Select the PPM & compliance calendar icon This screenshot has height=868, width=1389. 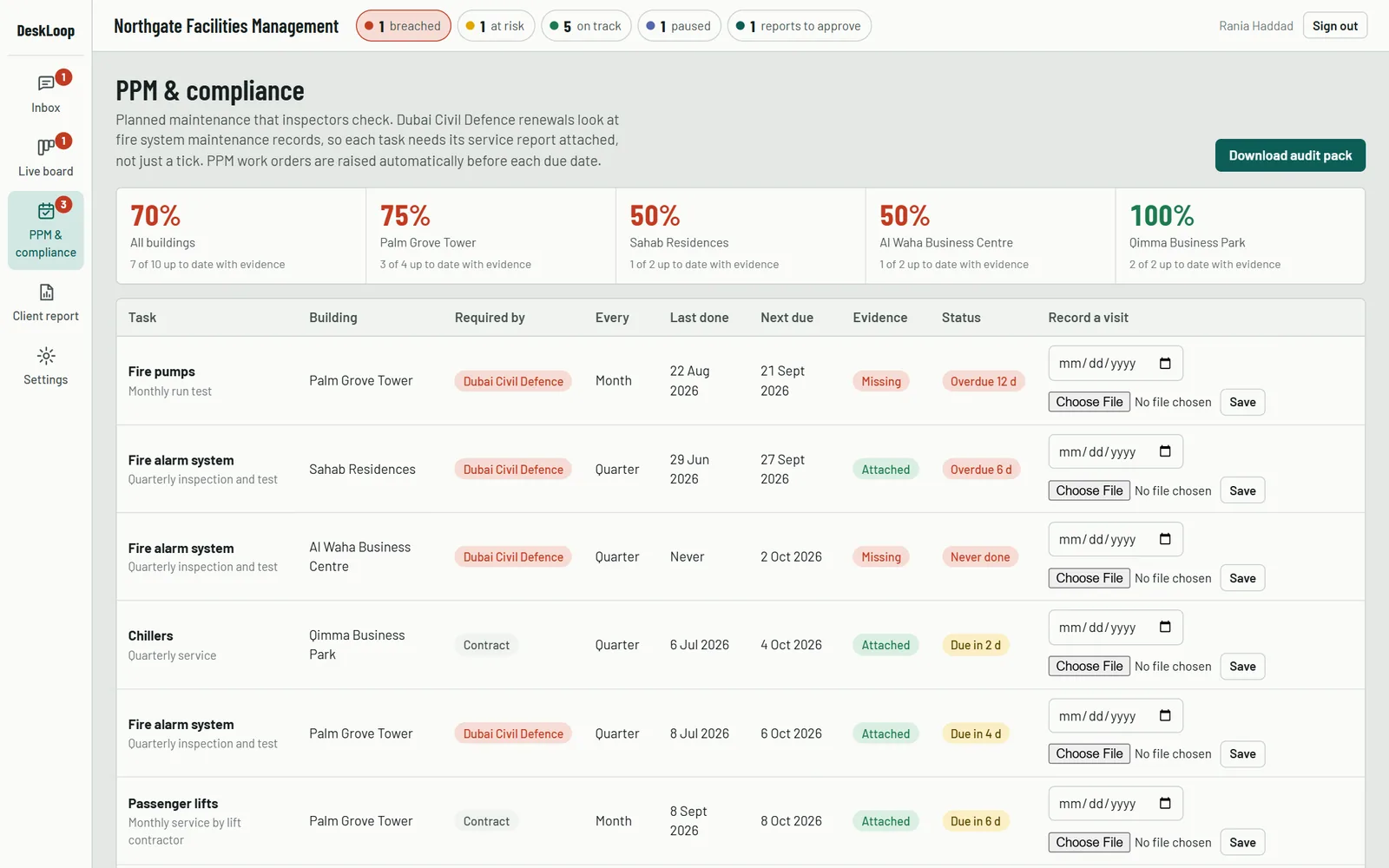click(x=46, y=211)
